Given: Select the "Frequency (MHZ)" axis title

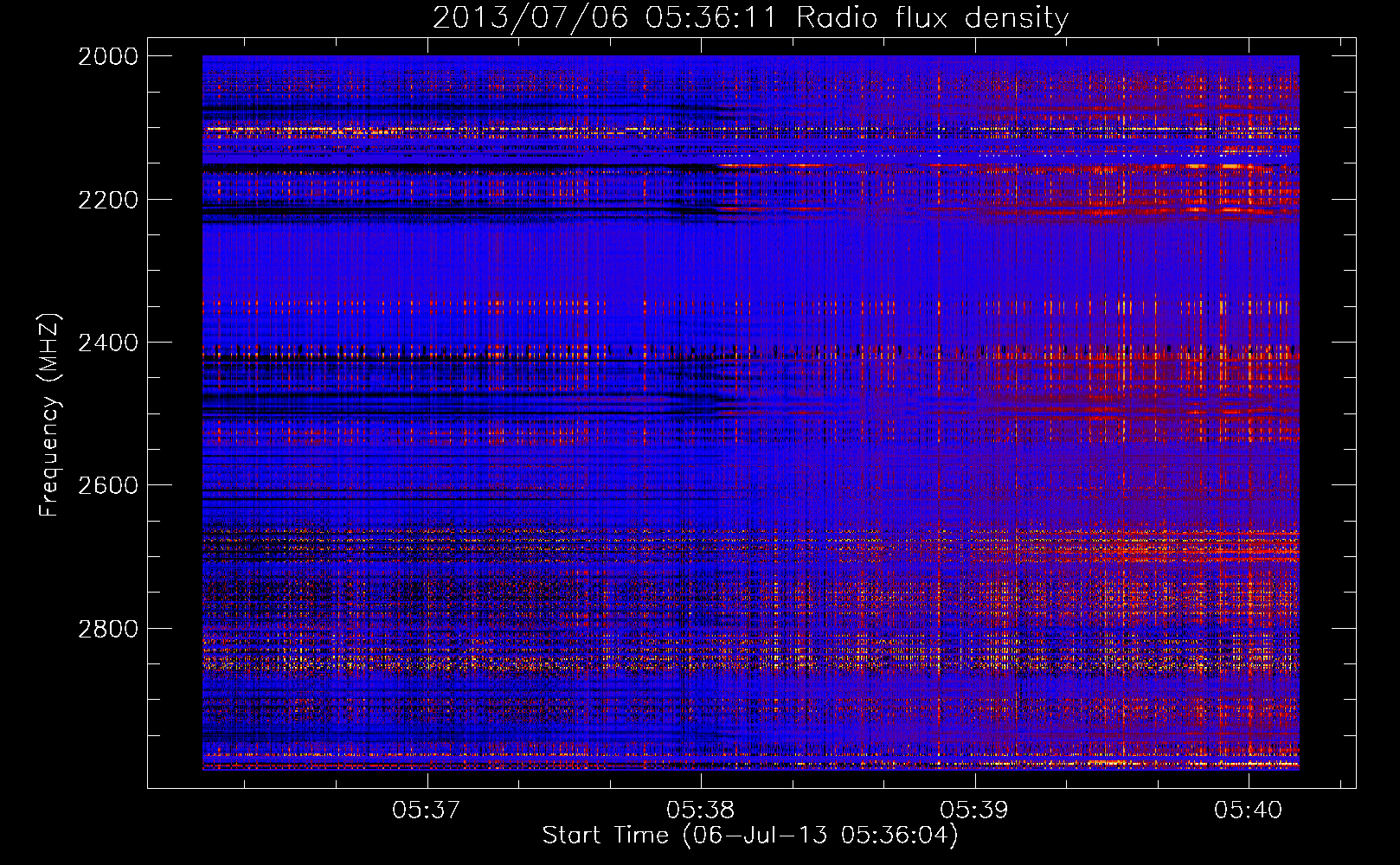Looking at the screenshot, I should pyautogui.click(x=49, y=413).
